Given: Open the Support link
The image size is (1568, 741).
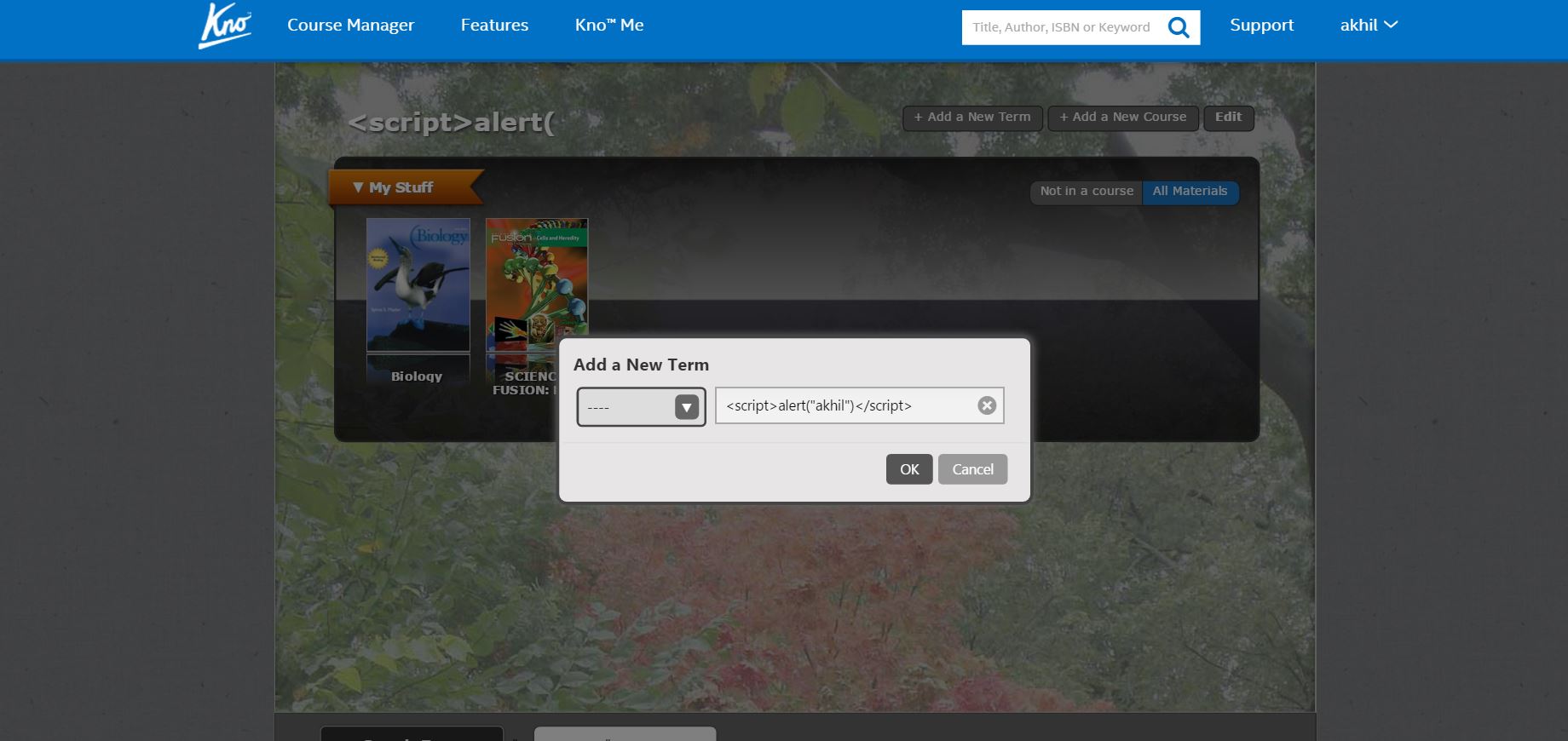Looking at the screenshot, I should click(1261, 26).
